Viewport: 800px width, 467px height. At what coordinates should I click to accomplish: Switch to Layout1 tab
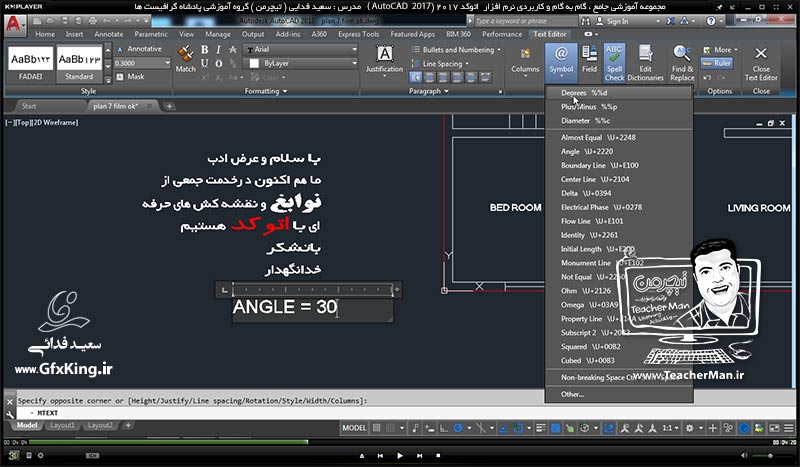tap(62, 426)
